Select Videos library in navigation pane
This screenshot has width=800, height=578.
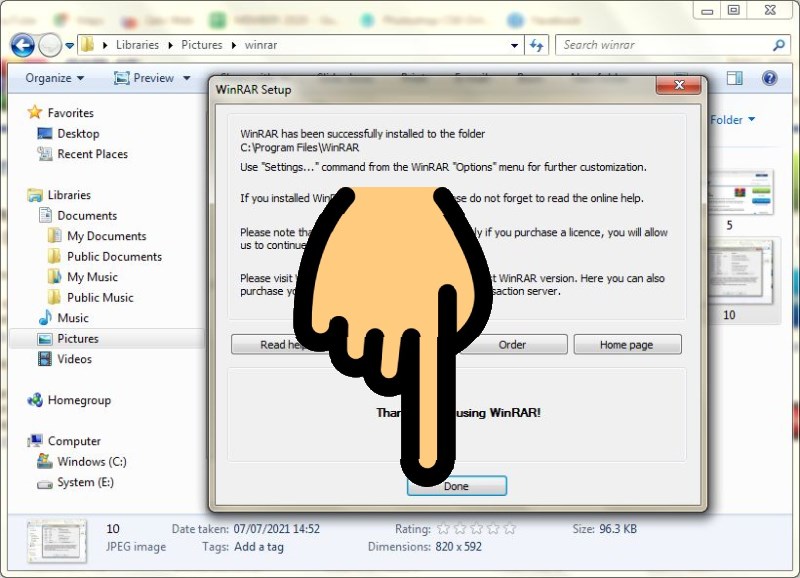74,359
